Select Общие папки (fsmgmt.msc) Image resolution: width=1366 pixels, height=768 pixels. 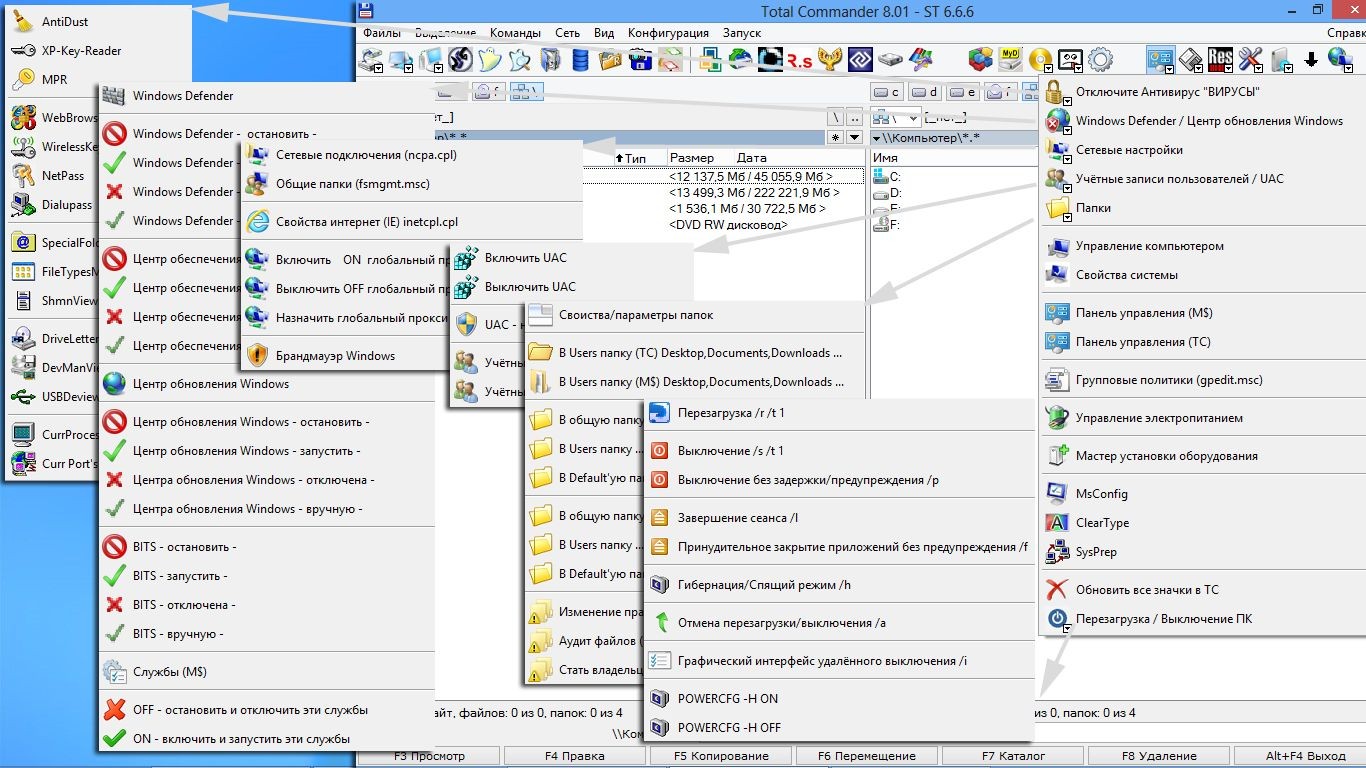(413, 183)
